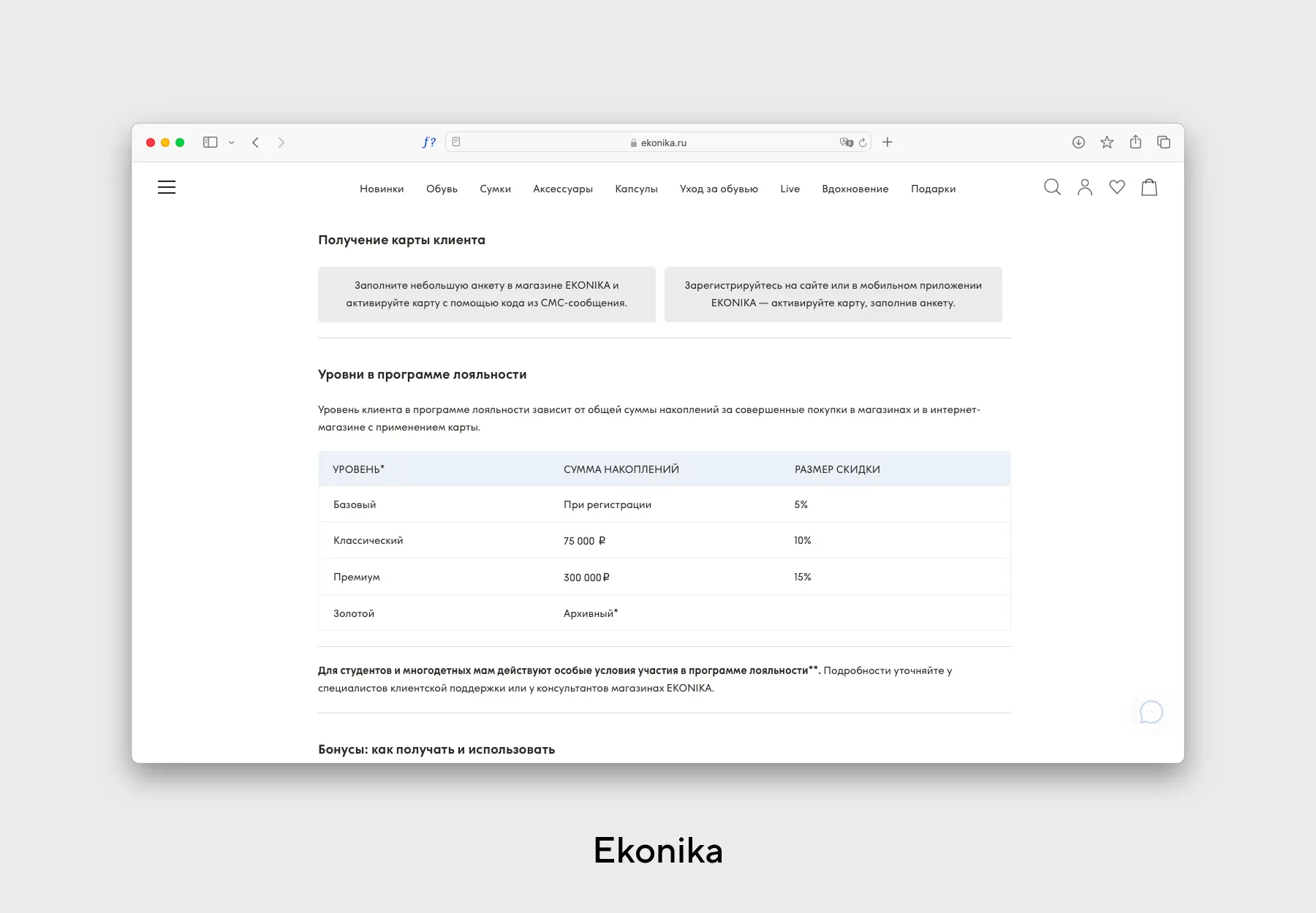1316x913 pixels.
Task: Toggle the Safari sidebar panel
Action: (x=211, y=142)
